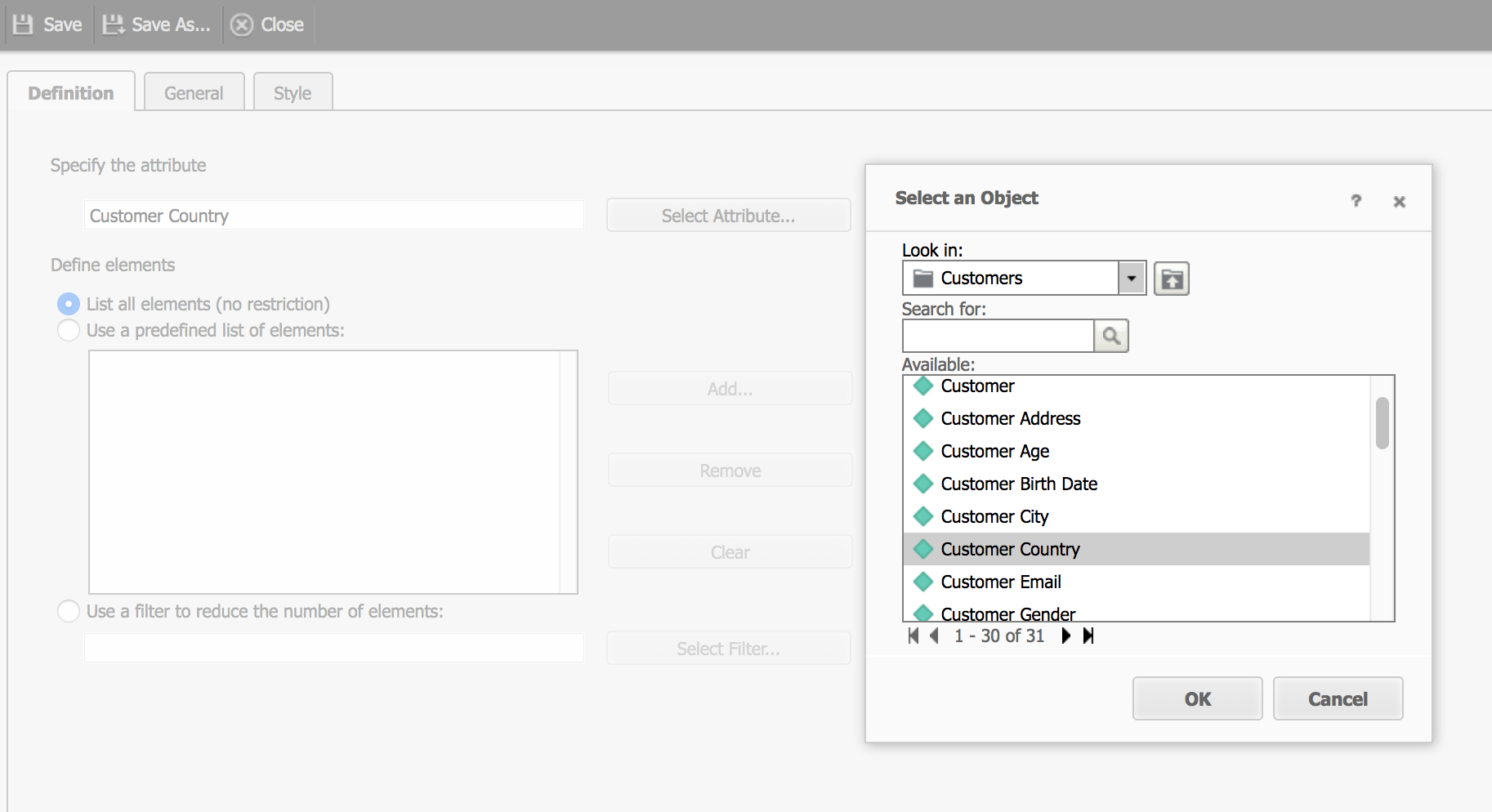Click the Search for text field

click(x=998, y=336)
